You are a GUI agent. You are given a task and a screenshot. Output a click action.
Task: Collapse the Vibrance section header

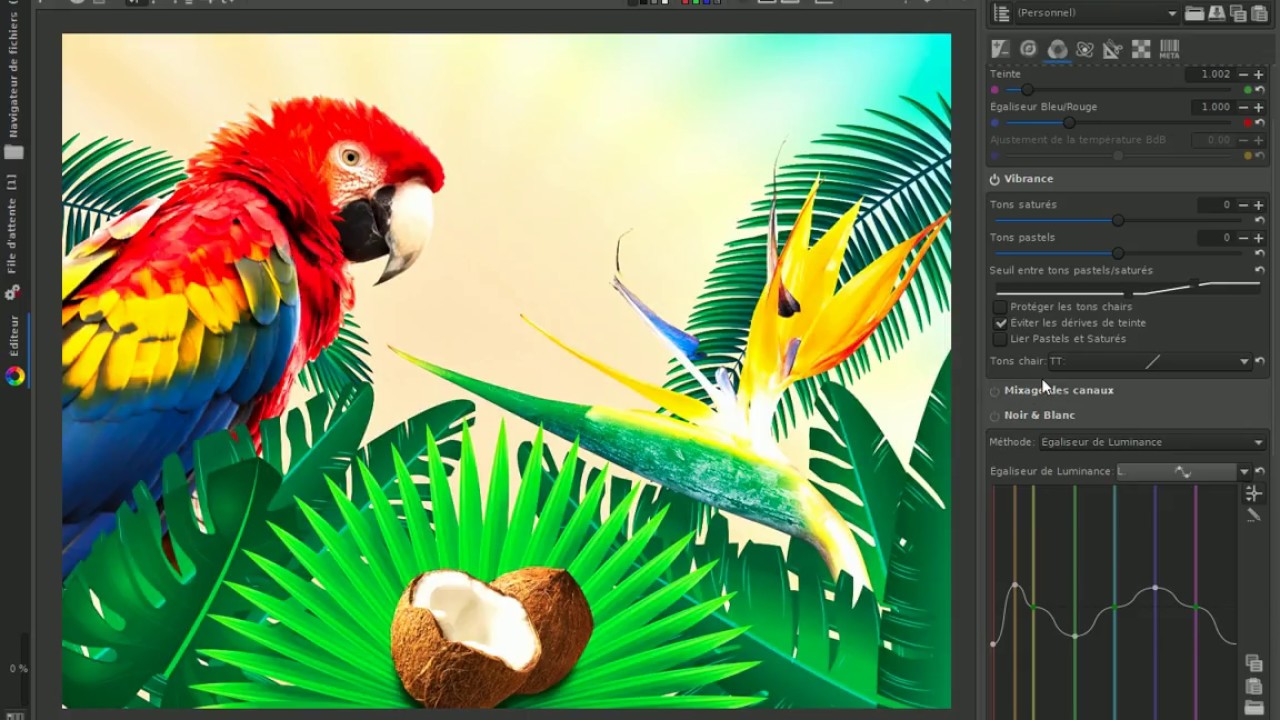tap(1029, 179)
